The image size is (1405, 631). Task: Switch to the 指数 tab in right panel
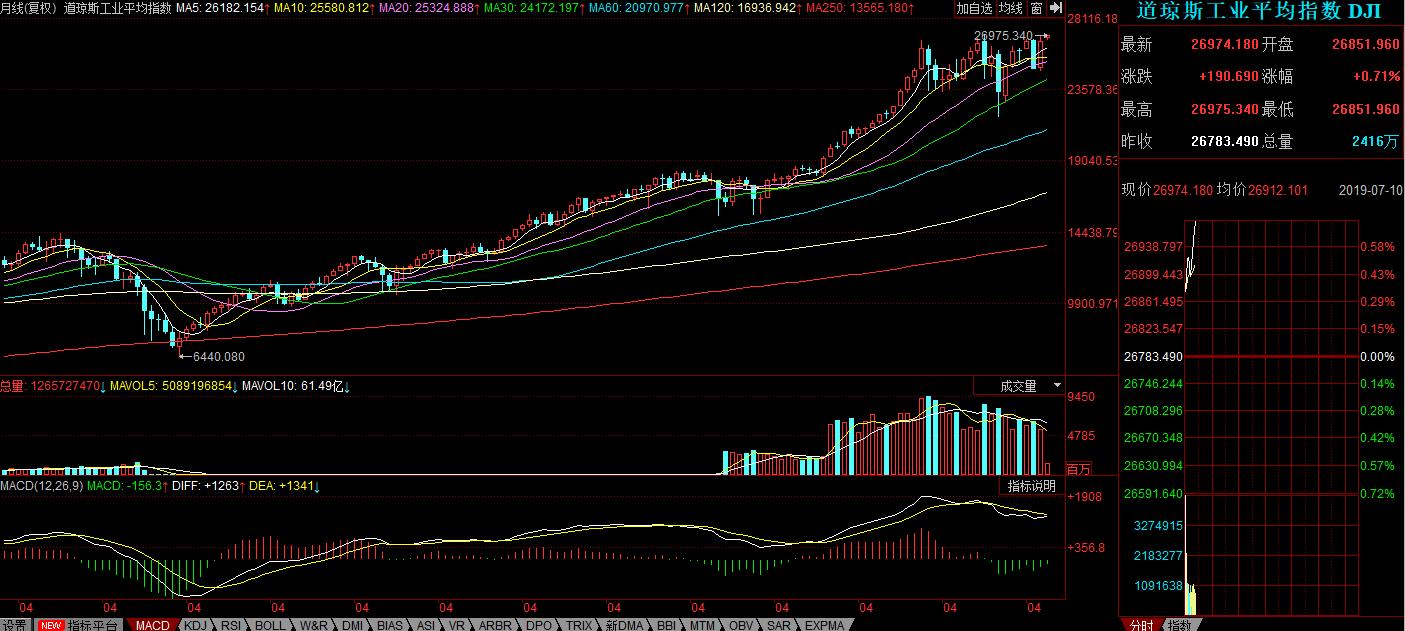point(1180,625)
